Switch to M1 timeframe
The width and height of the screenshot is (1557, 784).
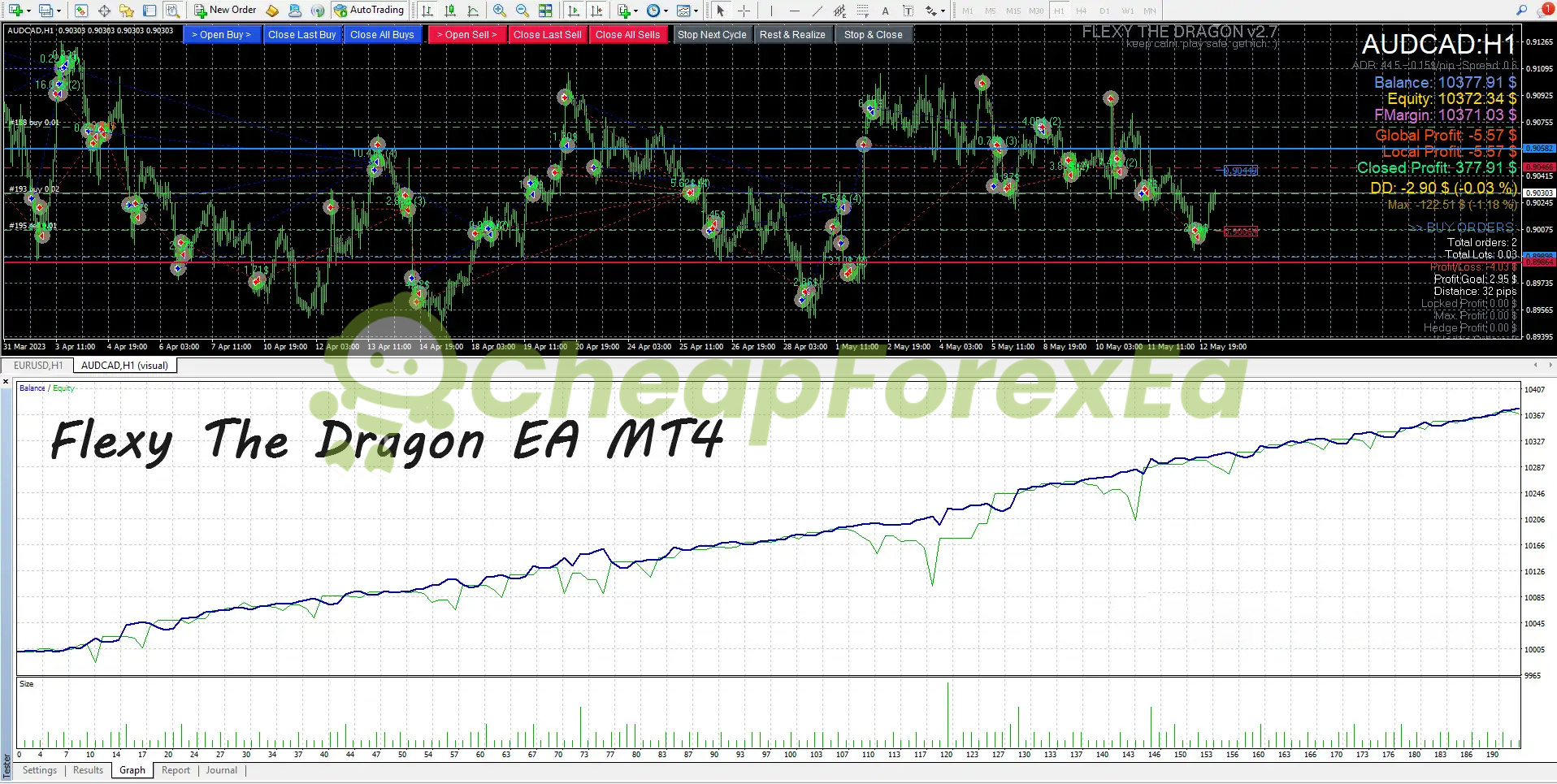967,11
